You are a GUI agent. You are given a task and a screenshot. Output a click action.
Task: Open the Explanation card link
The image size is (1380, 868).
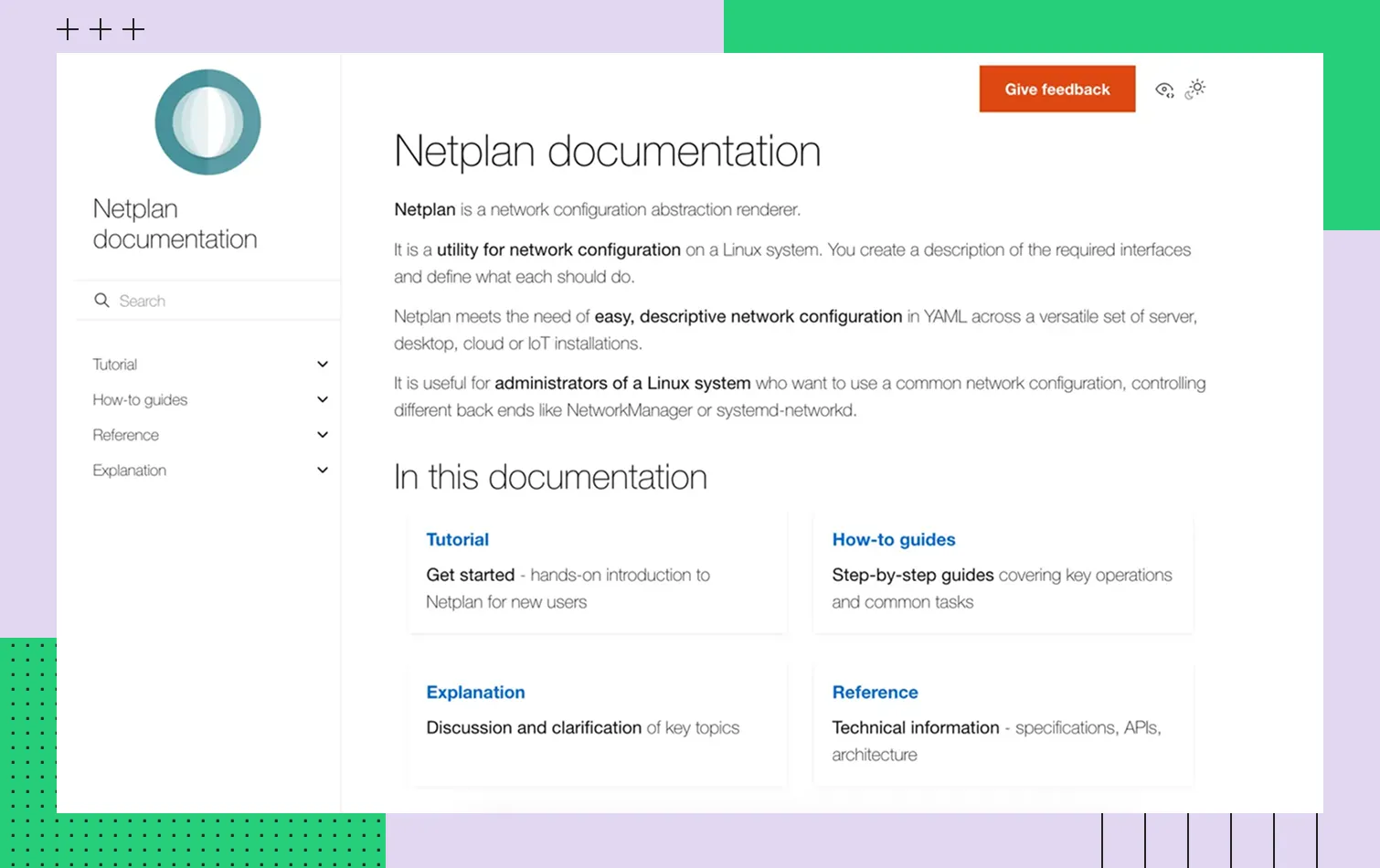(475, 692)
